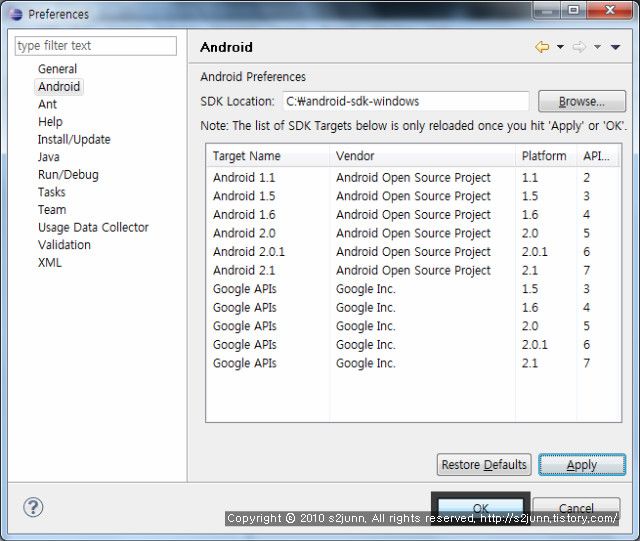Select Ant in preferences tree

(47, 104)
